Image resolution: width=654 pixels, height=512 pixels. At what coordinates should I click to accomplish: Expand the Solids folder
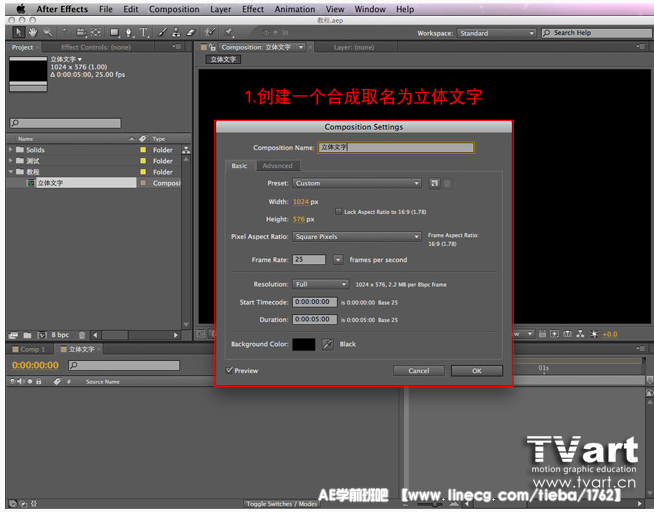click(x=11, y=149)
